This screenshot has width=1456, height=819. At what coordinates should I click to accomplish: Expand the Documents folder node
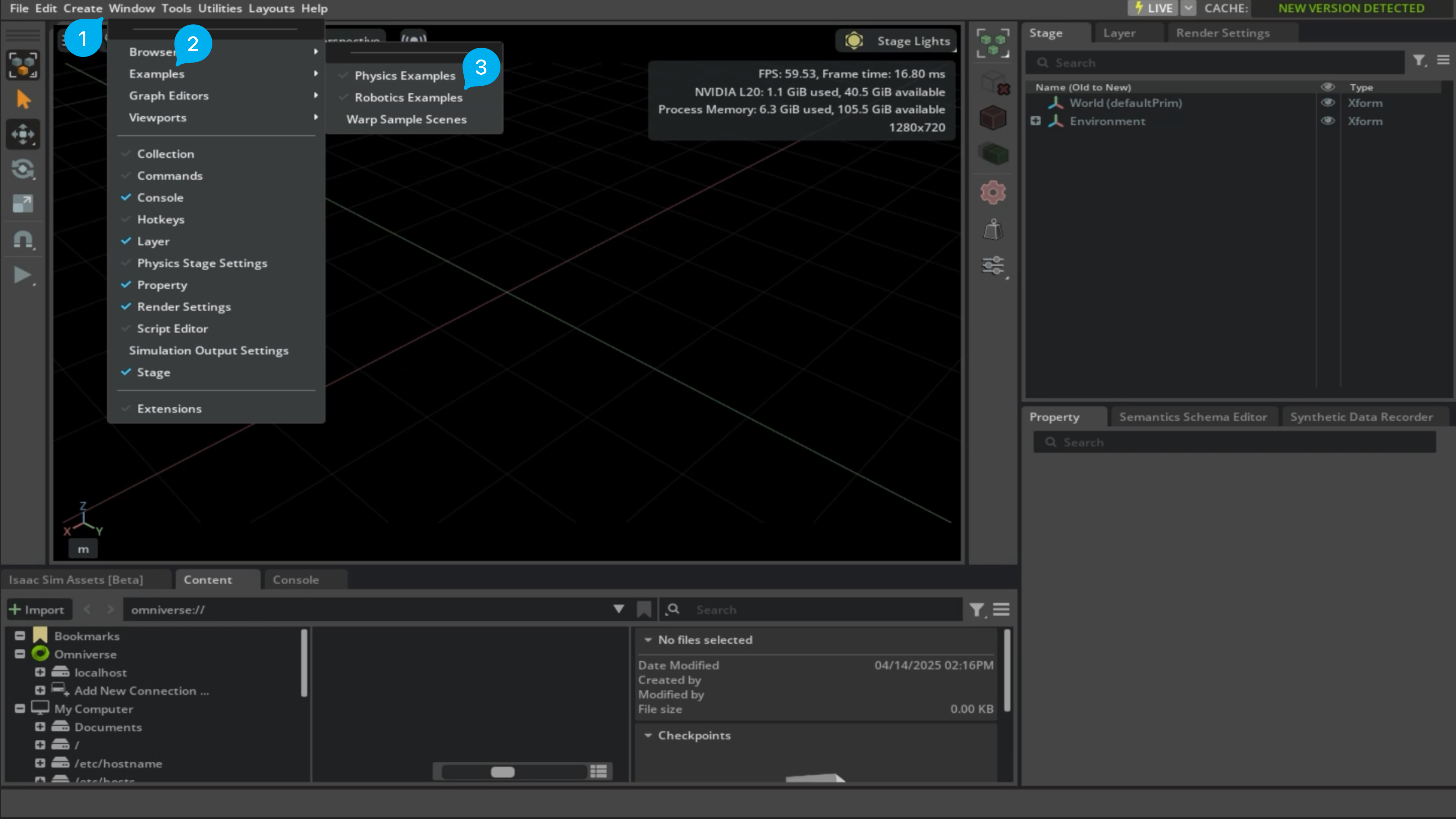coord(40,727)
